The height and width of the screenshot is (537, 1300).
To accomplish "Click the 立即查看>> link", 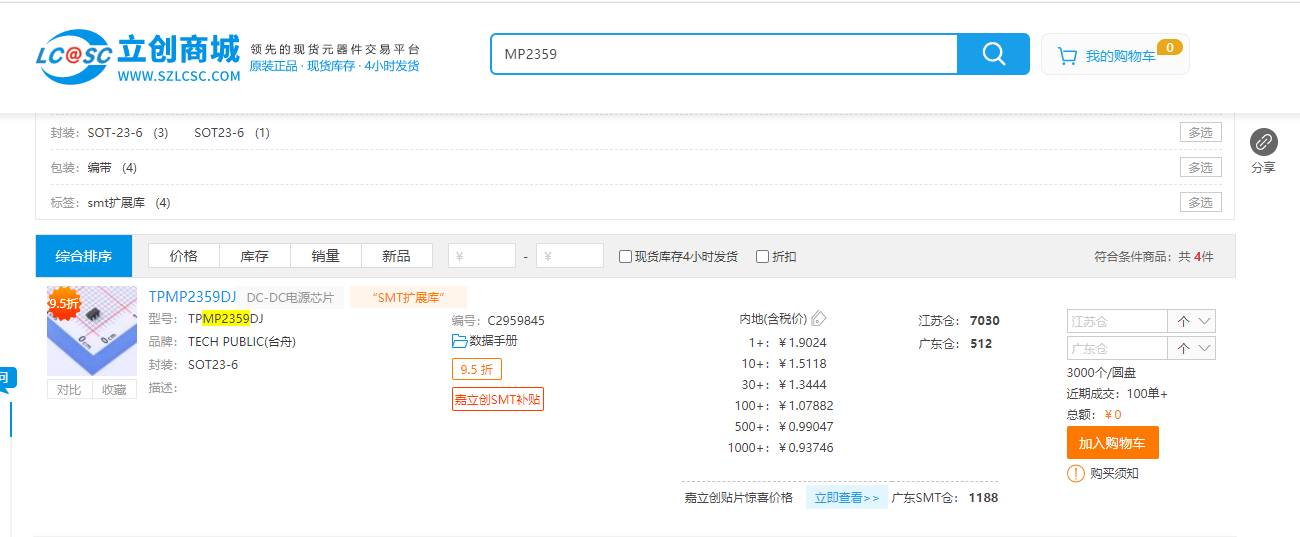I will 846,497.
